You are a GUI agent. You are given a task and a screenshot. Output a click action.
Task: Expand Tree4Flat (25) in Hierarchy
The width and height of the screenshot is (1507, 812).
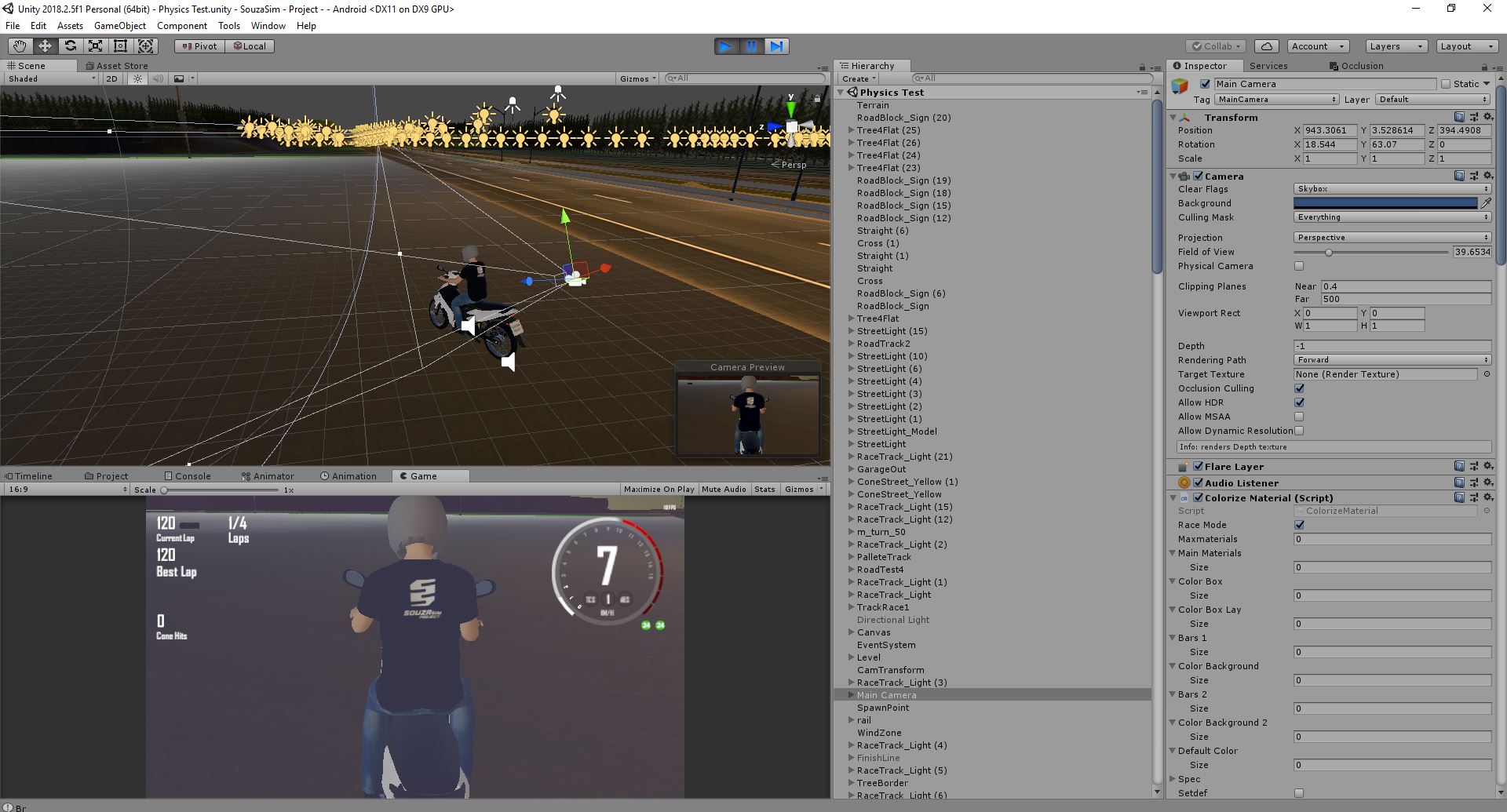pos(851,130)
